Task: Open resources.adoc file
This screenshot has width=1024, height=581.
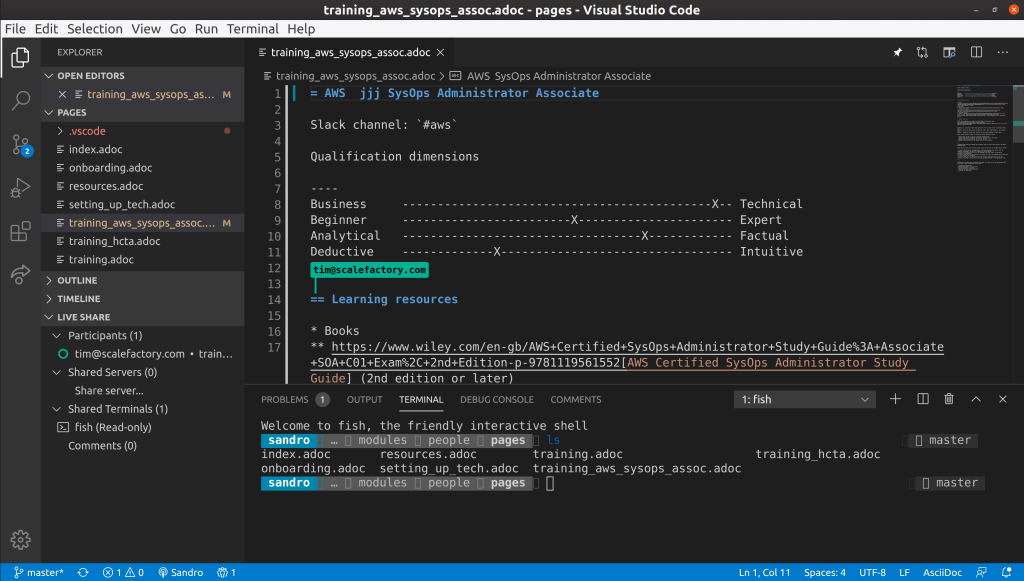Action: pos(143,186)
